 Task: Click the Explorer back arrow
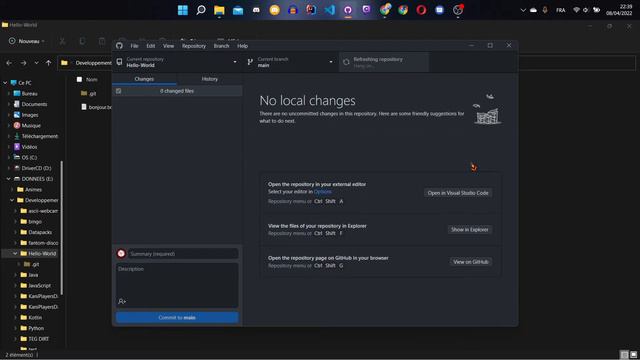pyautogui.click(x=9, y=63)
